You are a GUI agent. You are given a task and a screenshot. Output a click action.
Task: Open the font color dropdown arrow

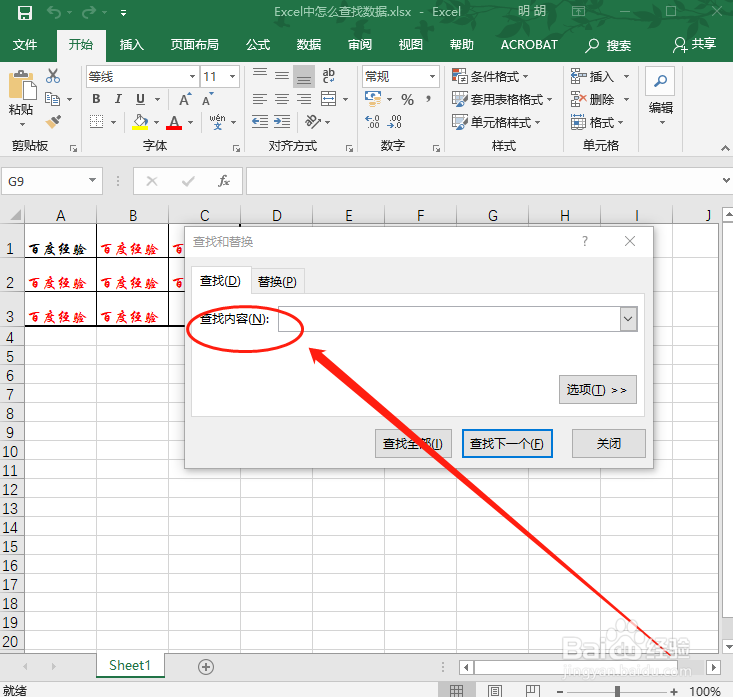(190, 122)
